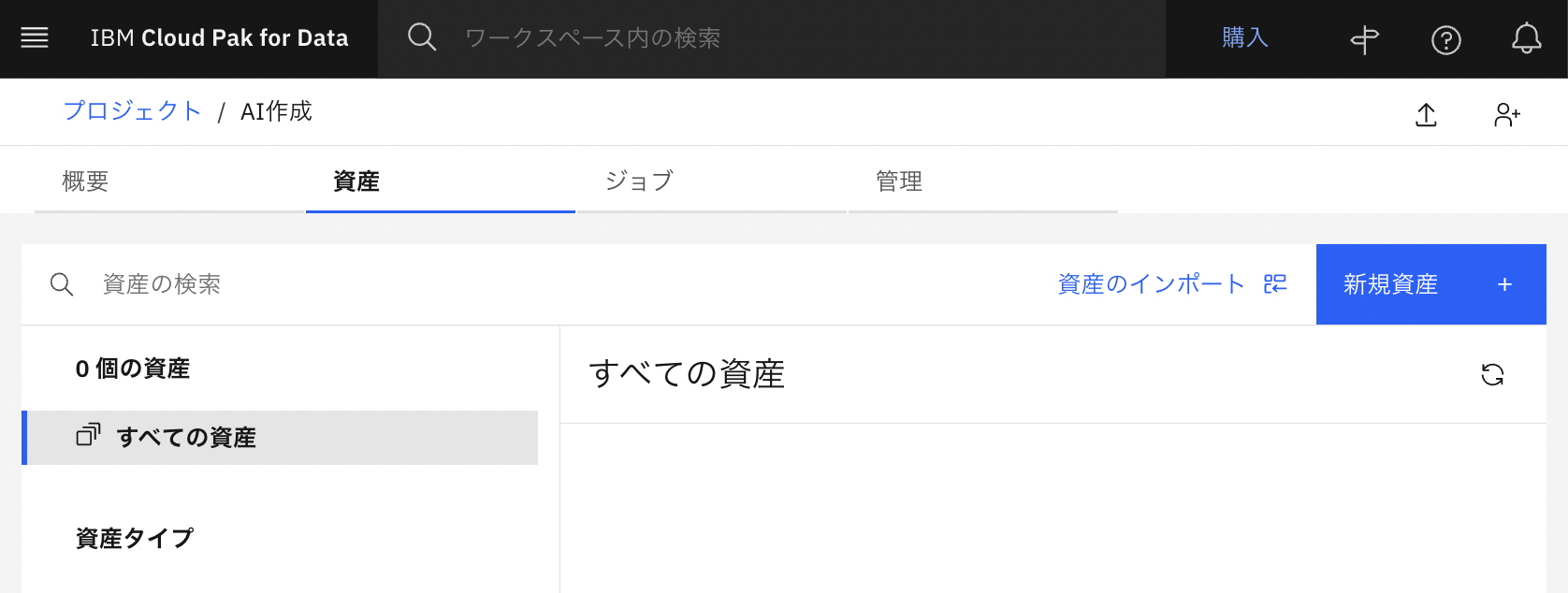Click the 購入 link in the header
1568x593 pixels.
point(1245,37)
